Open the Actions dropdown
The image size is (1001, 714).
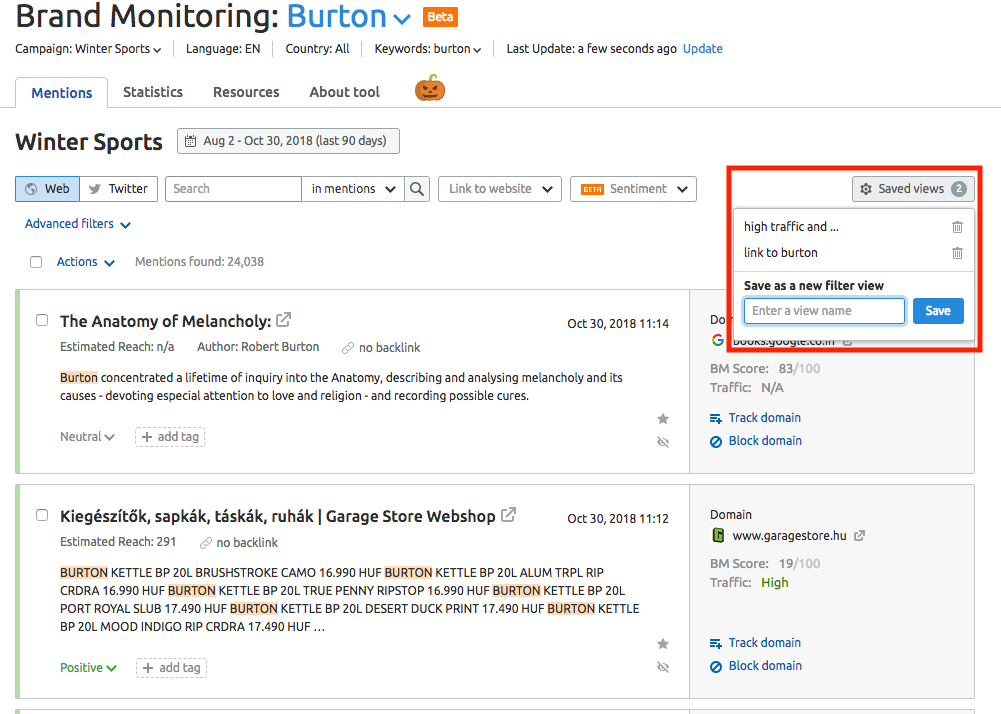86,262
